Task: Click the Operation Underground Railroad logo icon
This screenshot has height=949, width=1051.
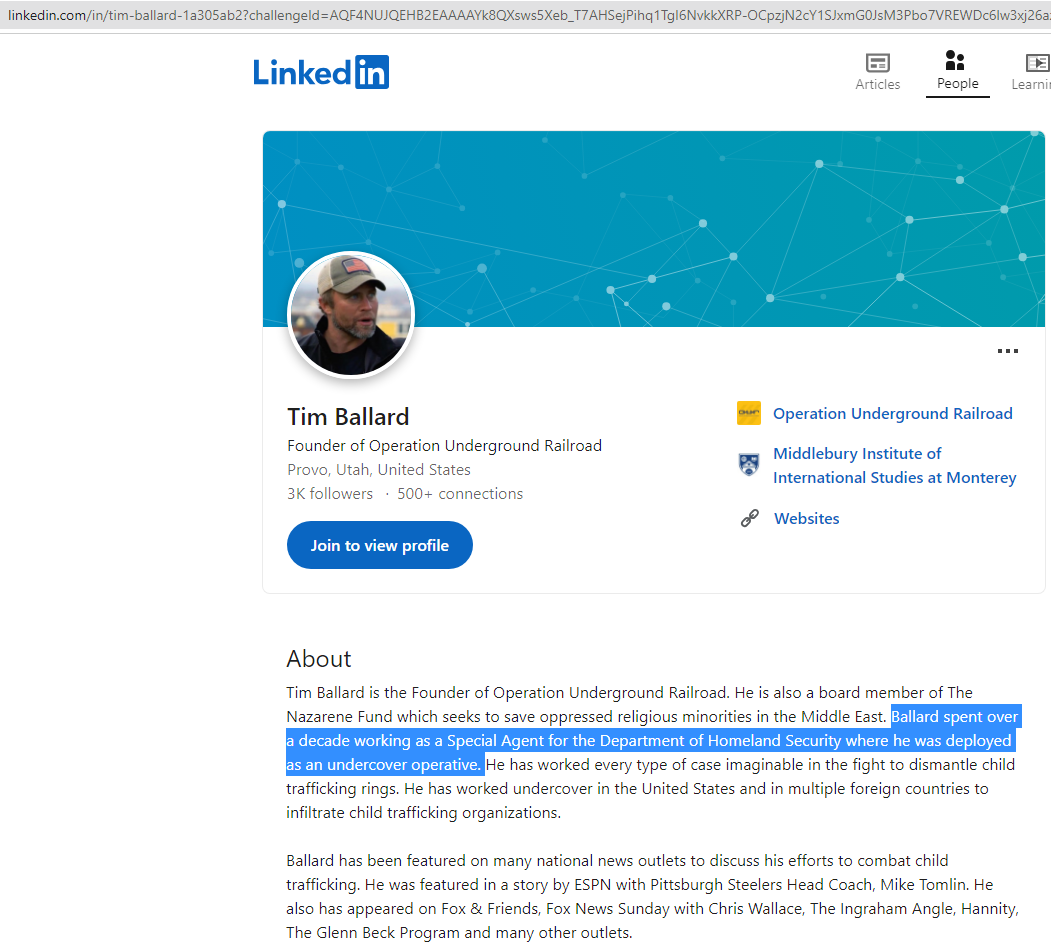Action: (x=749, y=413)
